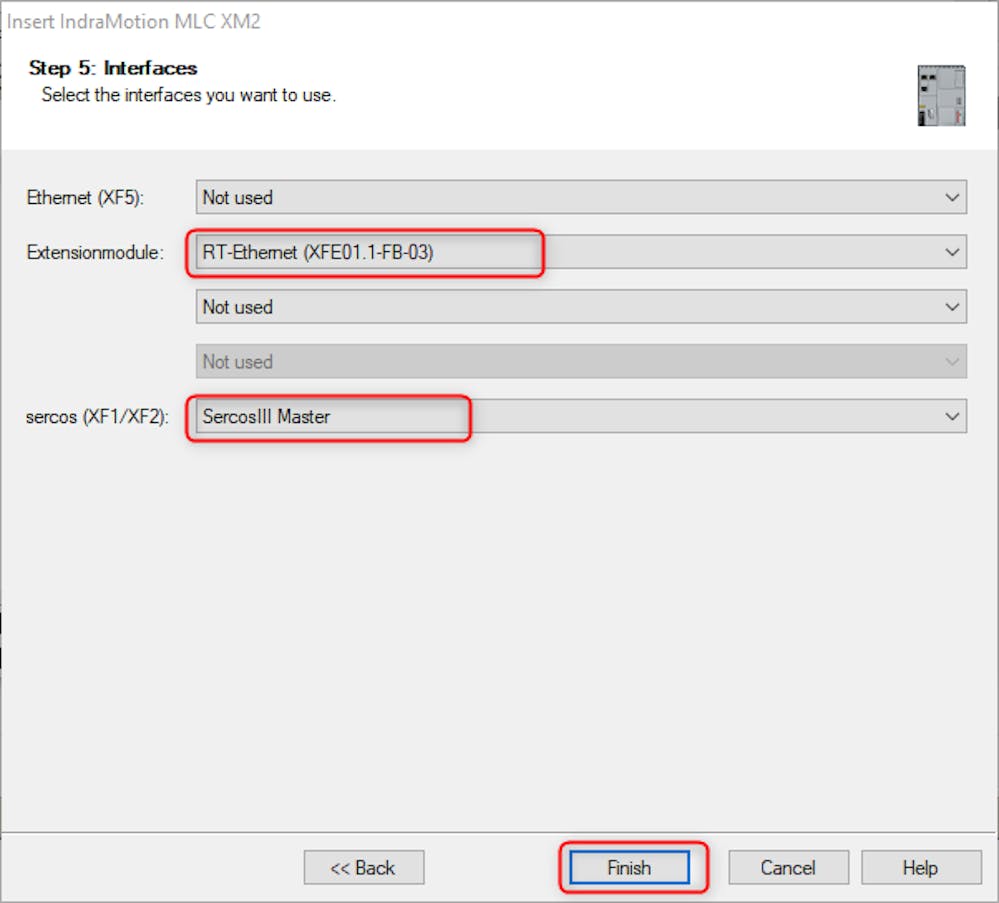Click the 'Ethernet (XF5):' label
Viewport: 999px width, 903px height.
85,198
